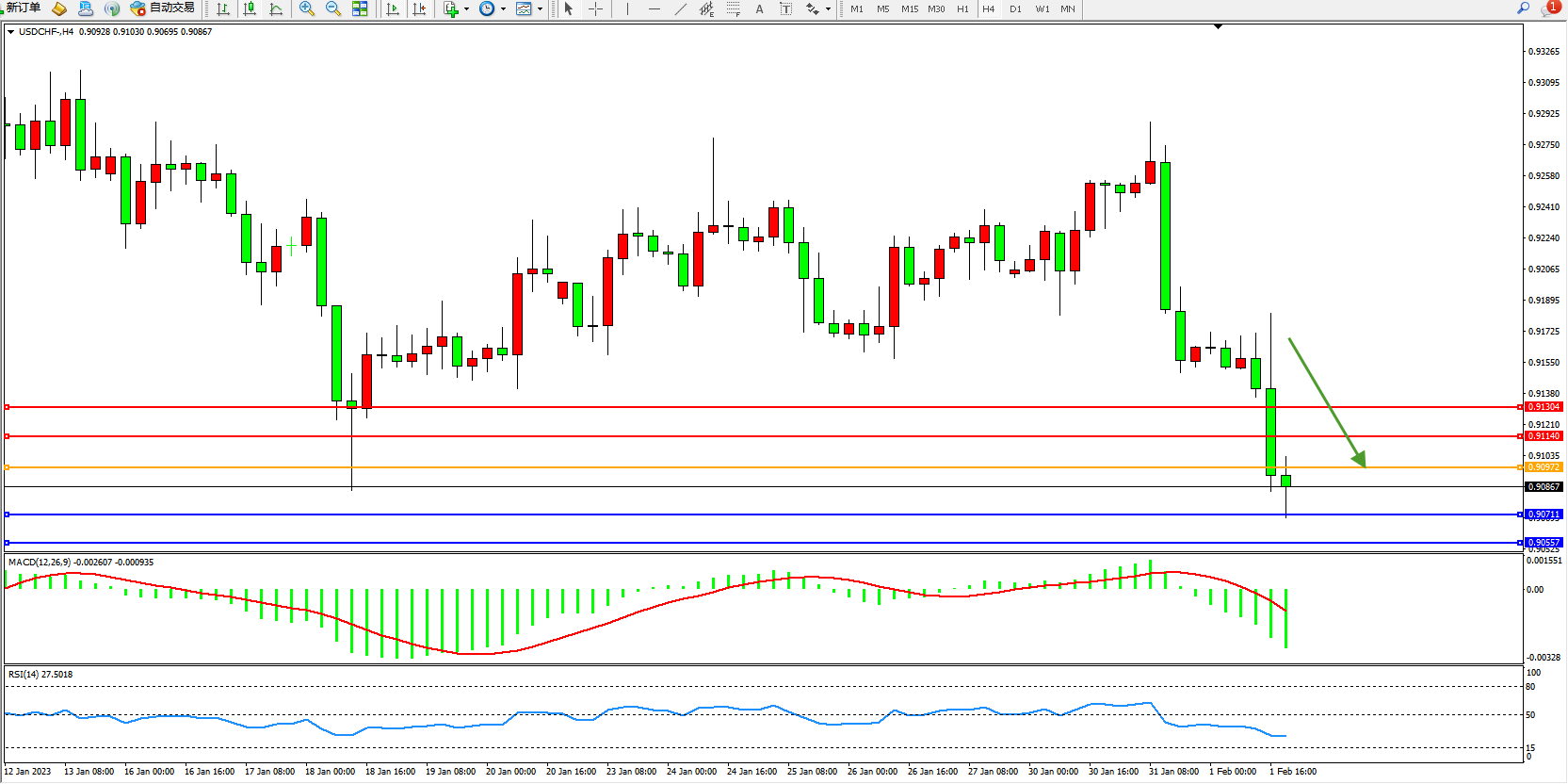
Task: Switch to the D1 timeframe
Action: (x=1015, y=8)
